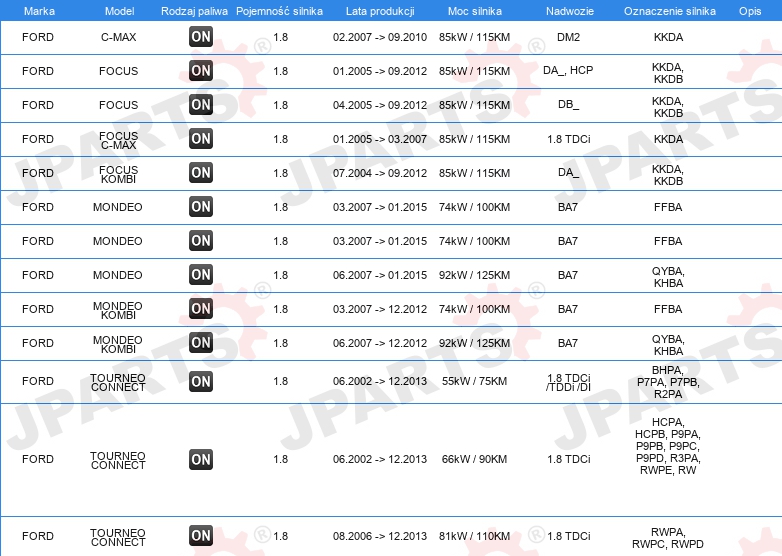Click the ON diesel icon in the FOCUS DB_ row
This screenshot has height=556, width=782.
pyautogui.click(x=201, y=104)
